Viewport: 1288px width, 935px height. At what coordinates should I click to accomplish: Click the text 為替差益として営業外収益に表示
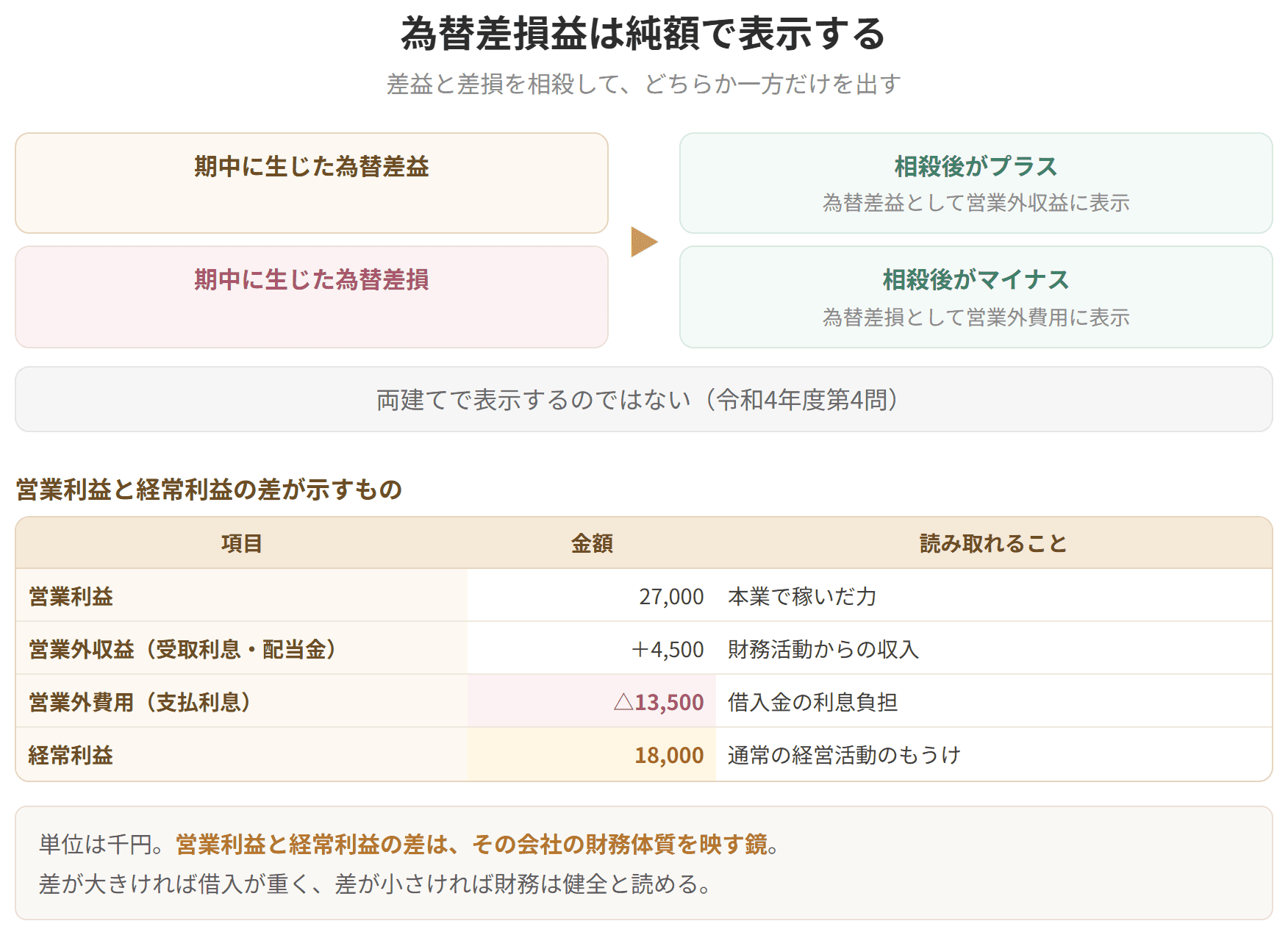(x=976, y=203)
